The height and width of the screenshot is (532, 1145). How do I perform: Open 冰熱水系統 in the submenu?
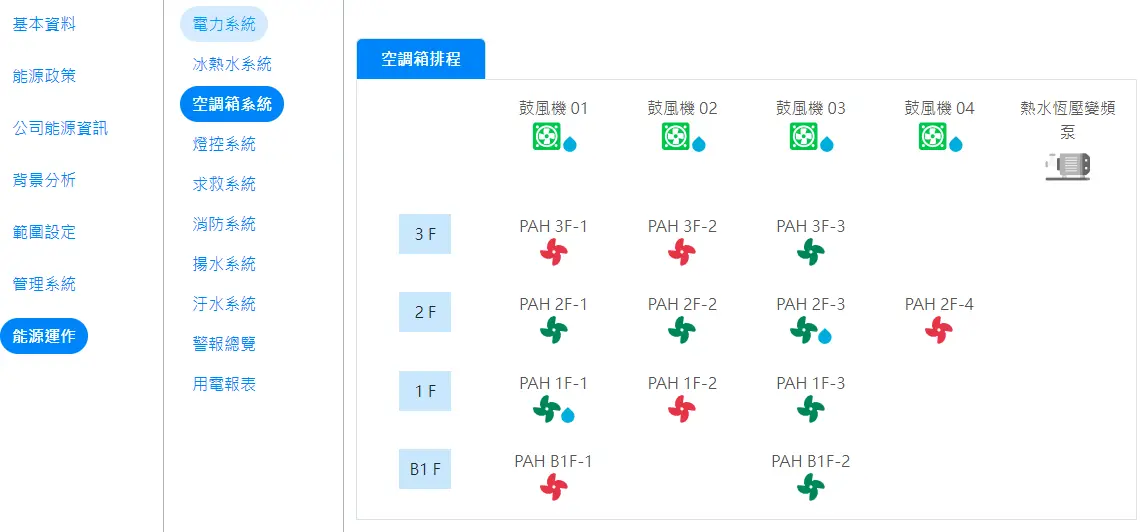click(232, 64)
